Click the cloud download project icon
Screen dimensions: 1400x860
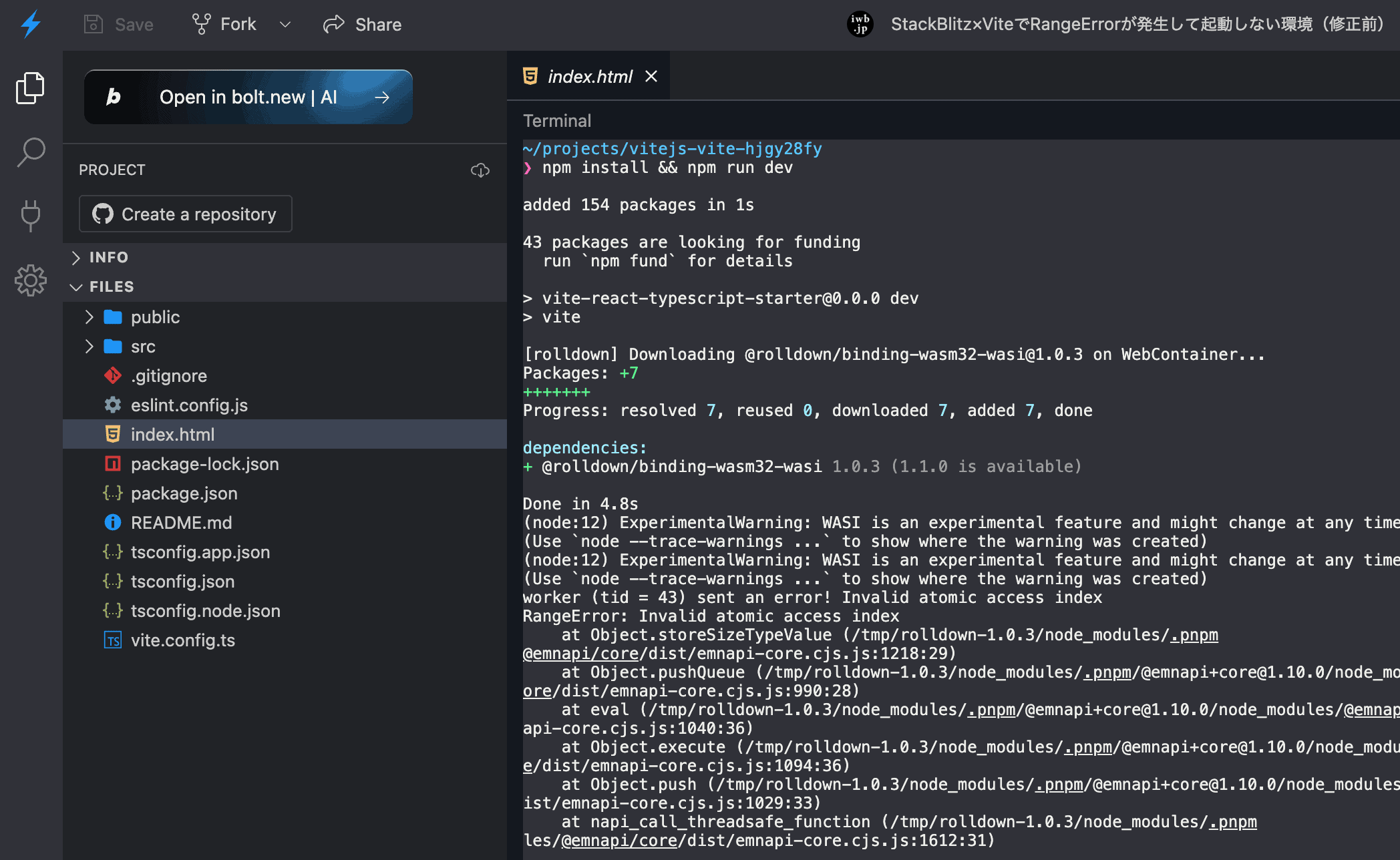click(480, 170)
